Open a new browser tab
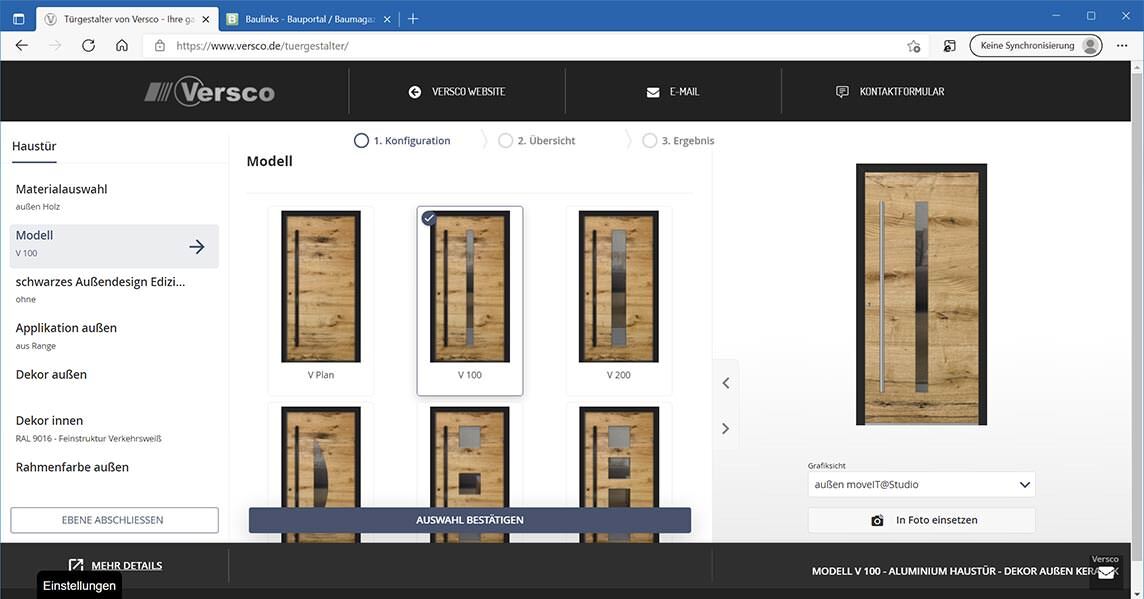The height and width of the screenshot is (599, 1144). click(413, 19)
